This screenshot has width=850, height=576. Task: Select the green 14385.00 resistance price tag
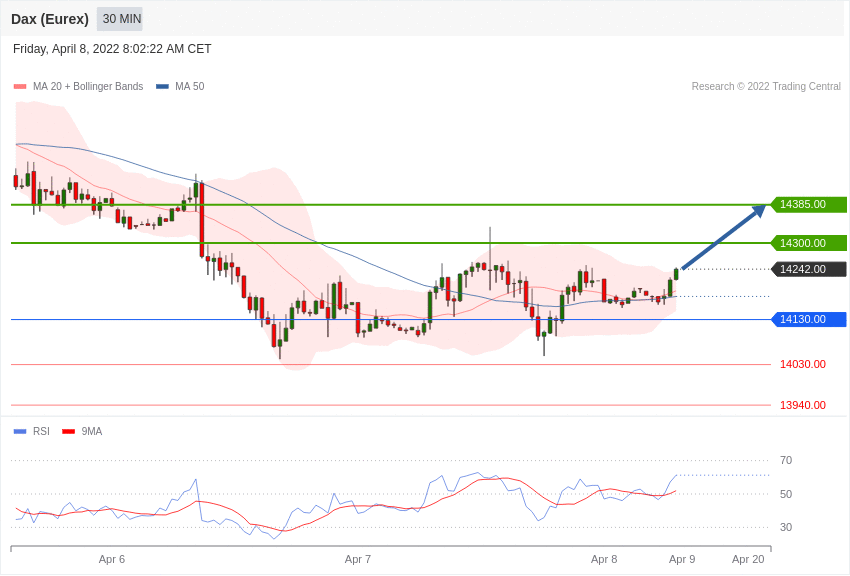pyautogui.click(x=808, y=205)
